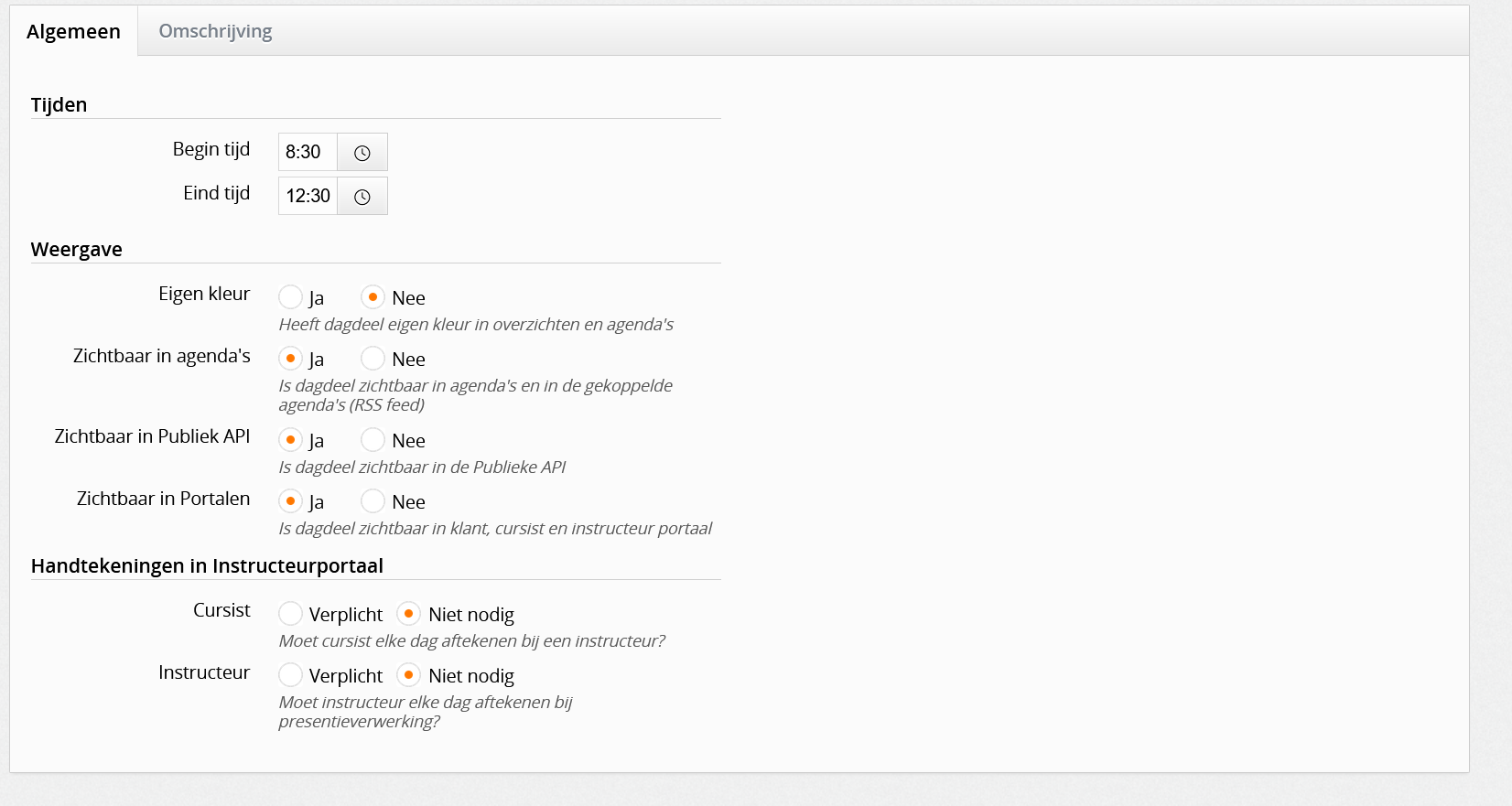Set Zichtbaar in Publiek API to Nee
This screenshot has width=1512, height=806.
[373, 440]
